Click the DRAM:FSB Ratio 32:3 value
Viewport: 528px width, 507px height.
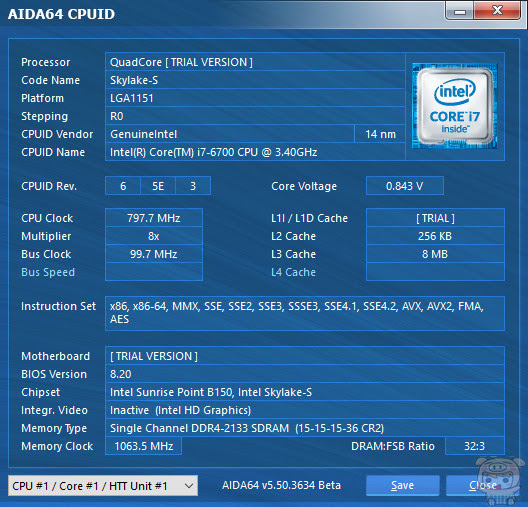(x=475, y=446)
